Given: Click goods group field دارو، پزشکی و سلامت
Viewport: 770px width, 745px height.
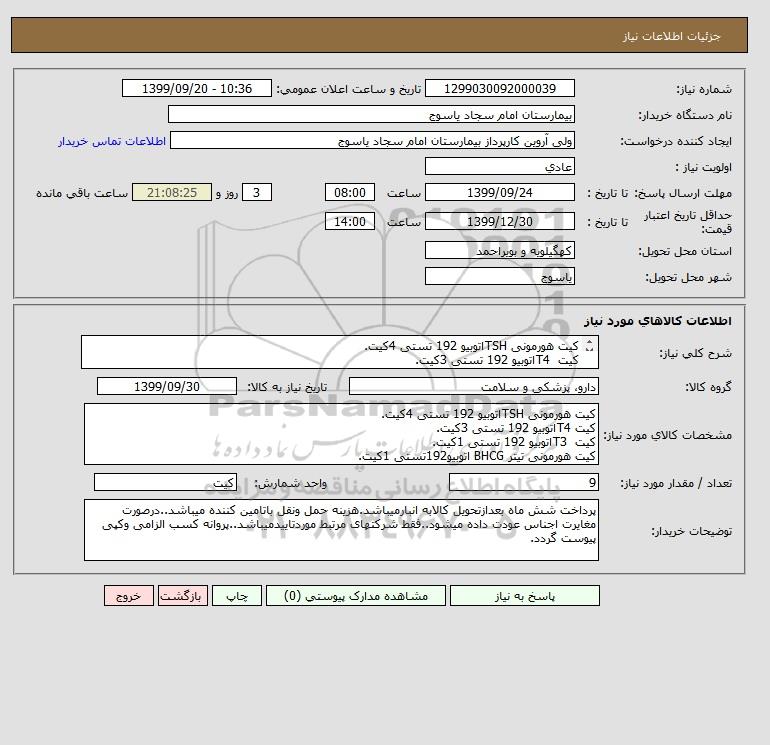Looking at the screenshot, I should (x=473, y=386).
